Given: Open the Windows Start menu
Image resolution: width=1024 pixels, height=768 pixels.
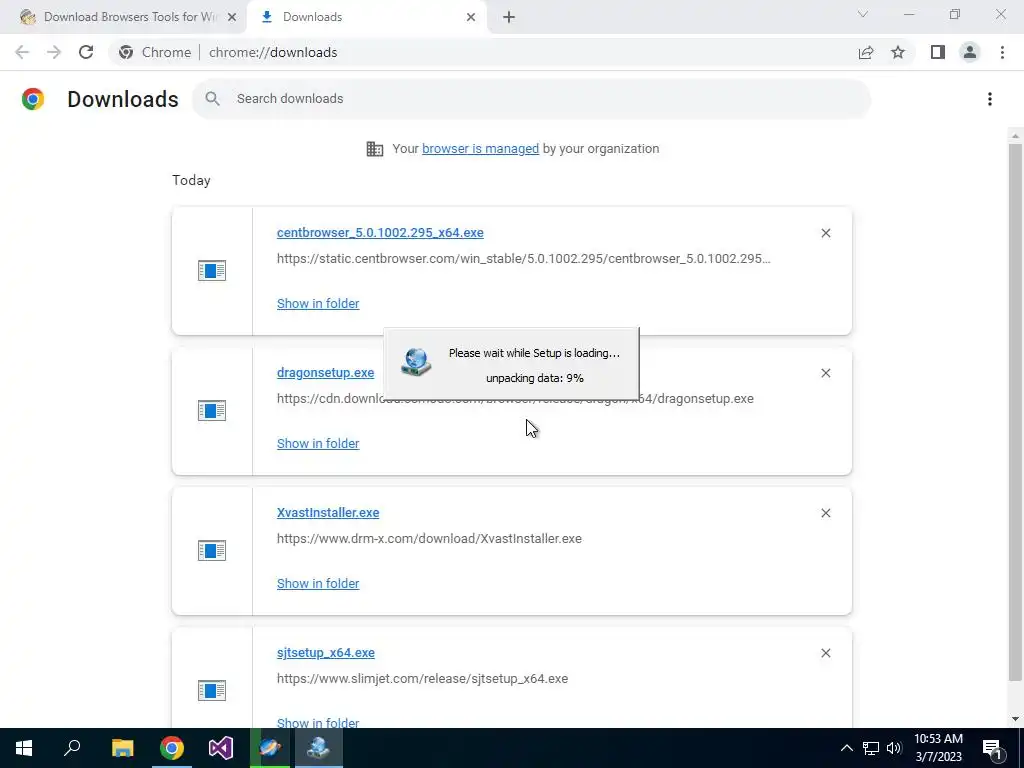Looking at the screenshot, I should point(24,748).
